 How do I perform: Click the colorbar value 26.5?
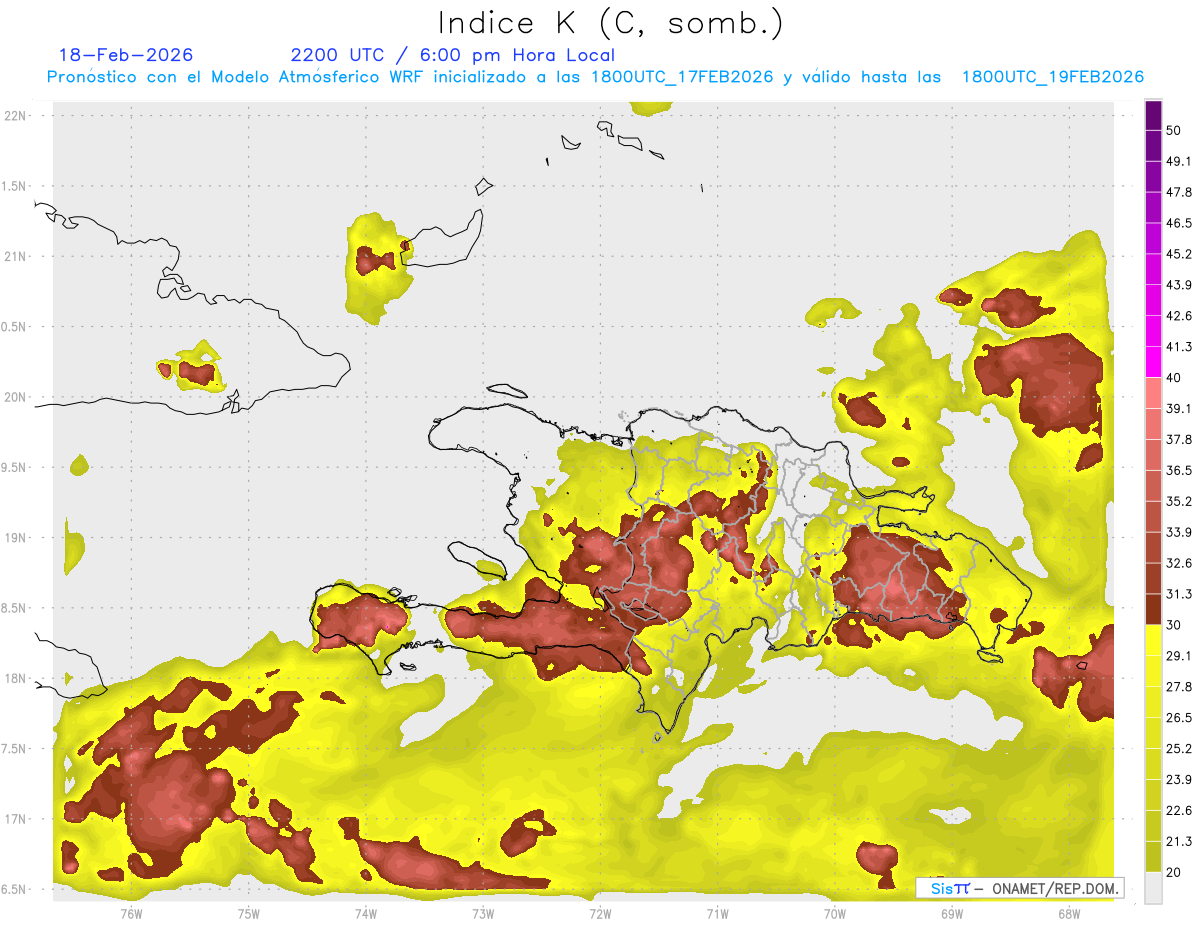(1178, 718)
